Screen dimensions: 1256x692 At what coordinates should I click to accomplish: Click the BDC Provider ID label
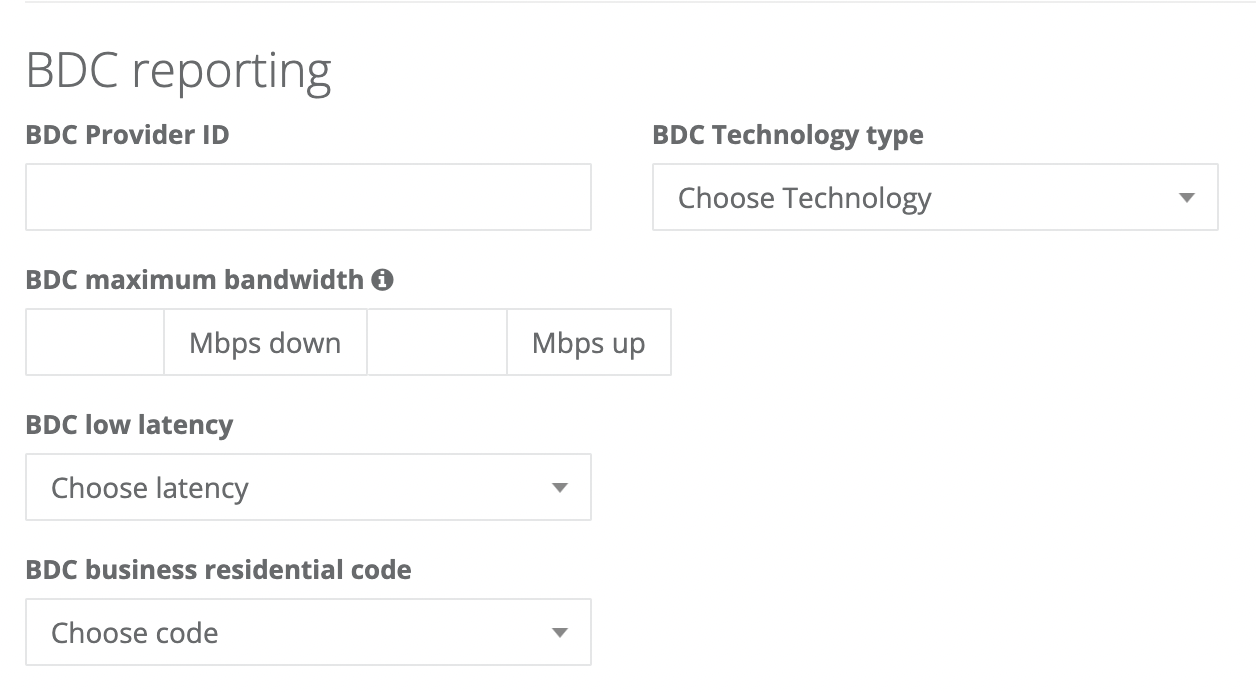126,135
